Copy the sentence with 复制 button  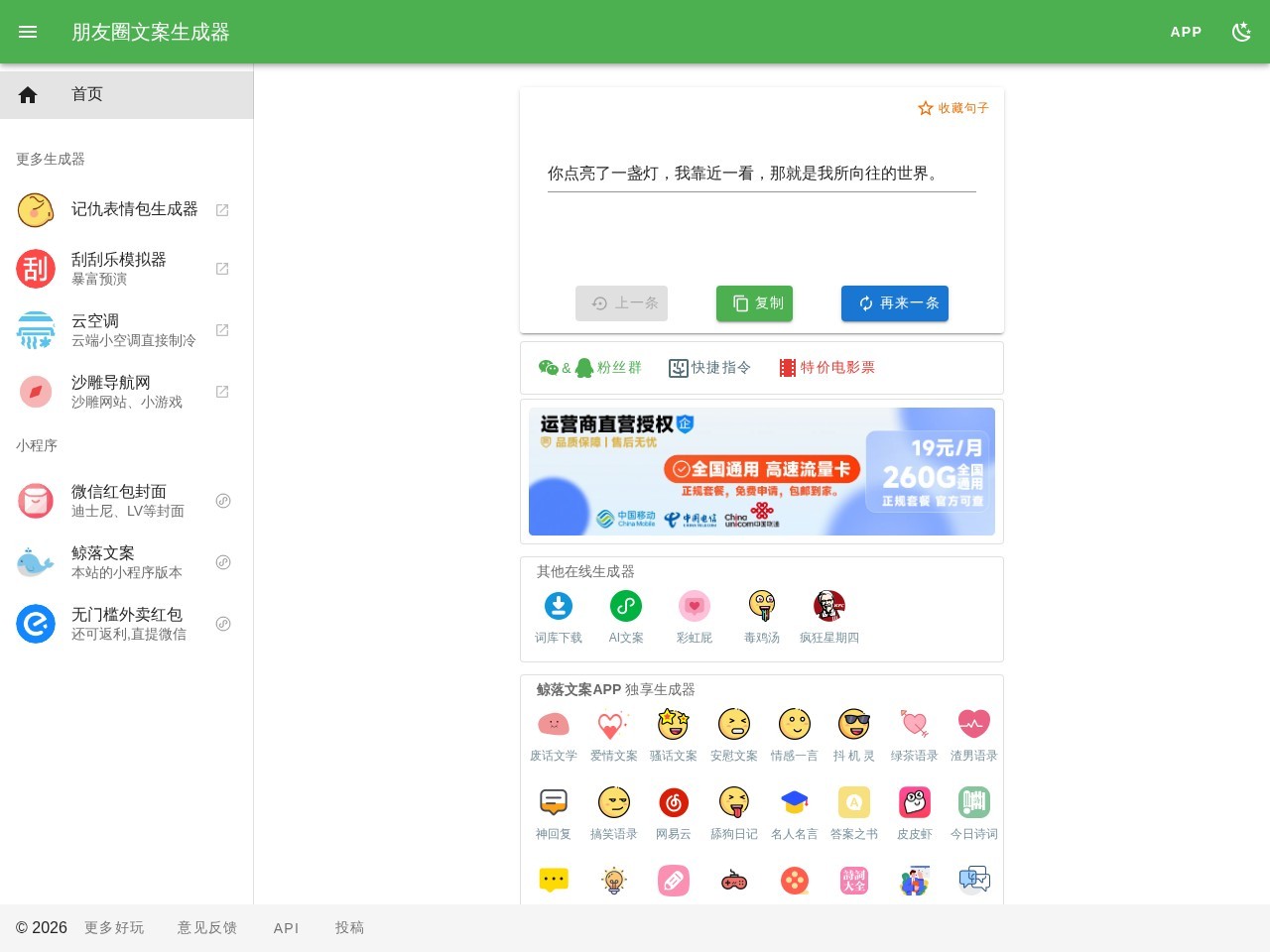tap(754, 303)
